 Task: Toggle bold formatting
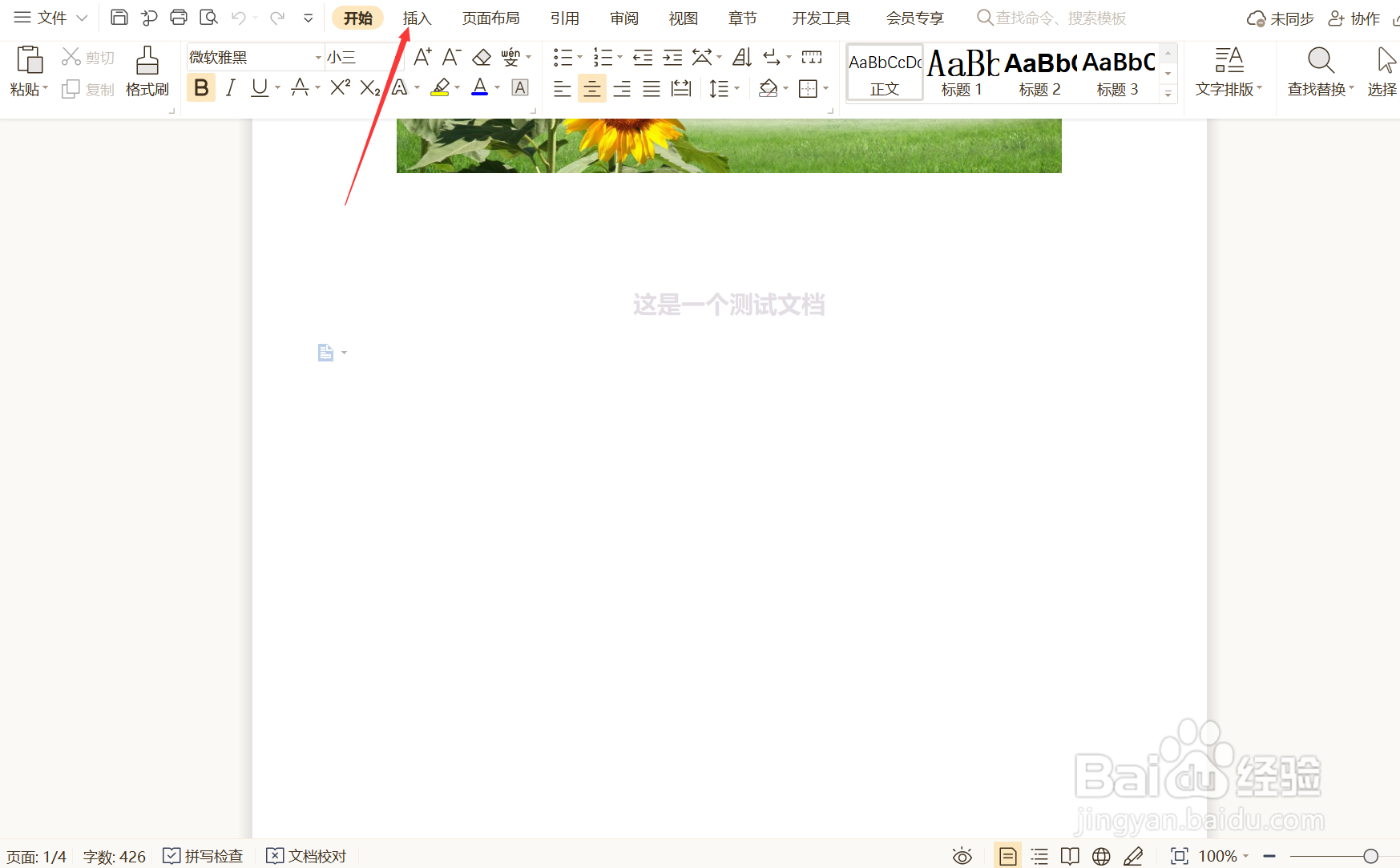(201, 88)
